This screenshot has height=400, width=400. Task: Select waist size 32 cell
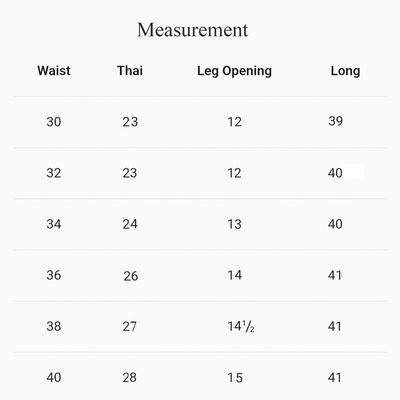(x=54, y=173)
